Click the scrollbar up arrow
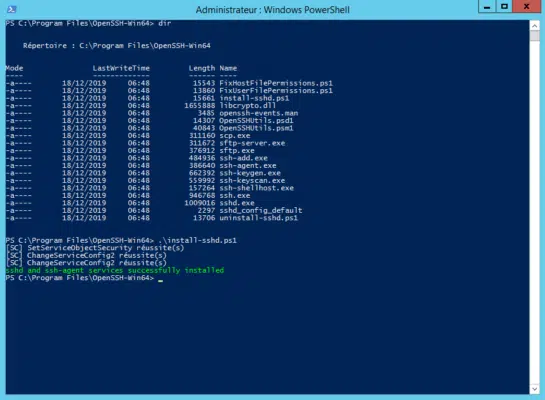Screen dimensions: 545x400 tap(535, 25)
